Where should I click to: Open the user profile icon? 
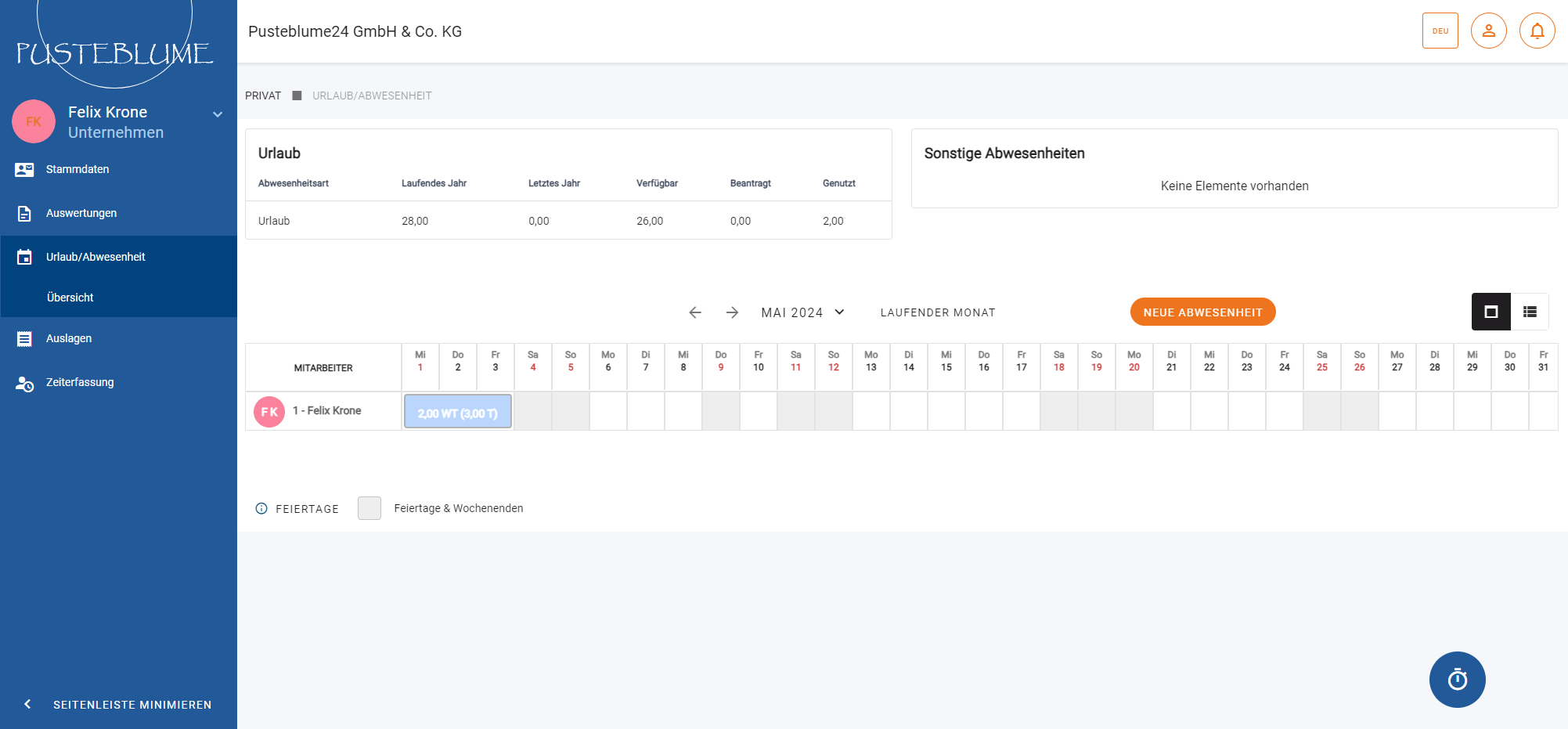pyautogui.click(x=1488, y=31)
